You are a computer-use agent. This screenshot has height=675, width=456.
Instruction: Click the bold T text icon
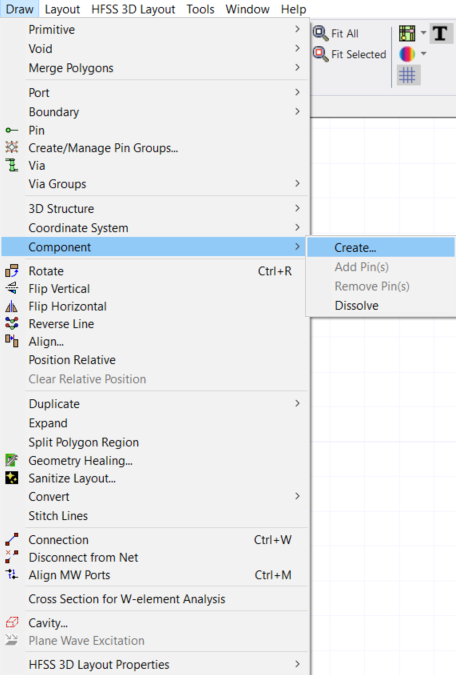[440, 33]
